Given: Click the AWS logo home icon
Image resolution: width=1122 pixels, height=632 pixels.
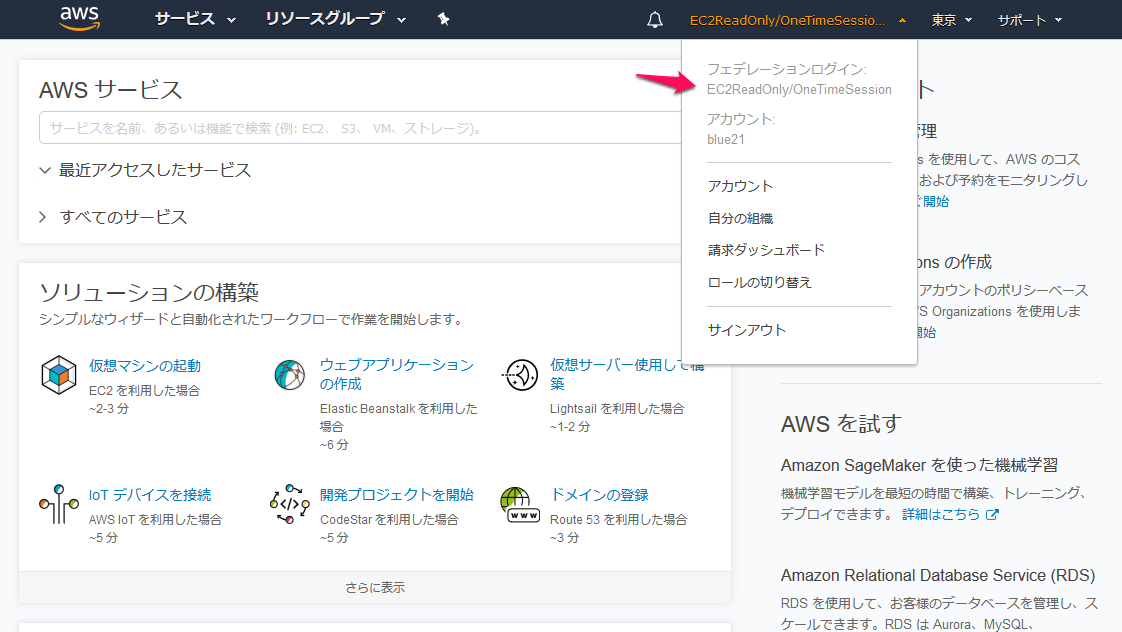Looking at the screenshot, I should [80, 19].
